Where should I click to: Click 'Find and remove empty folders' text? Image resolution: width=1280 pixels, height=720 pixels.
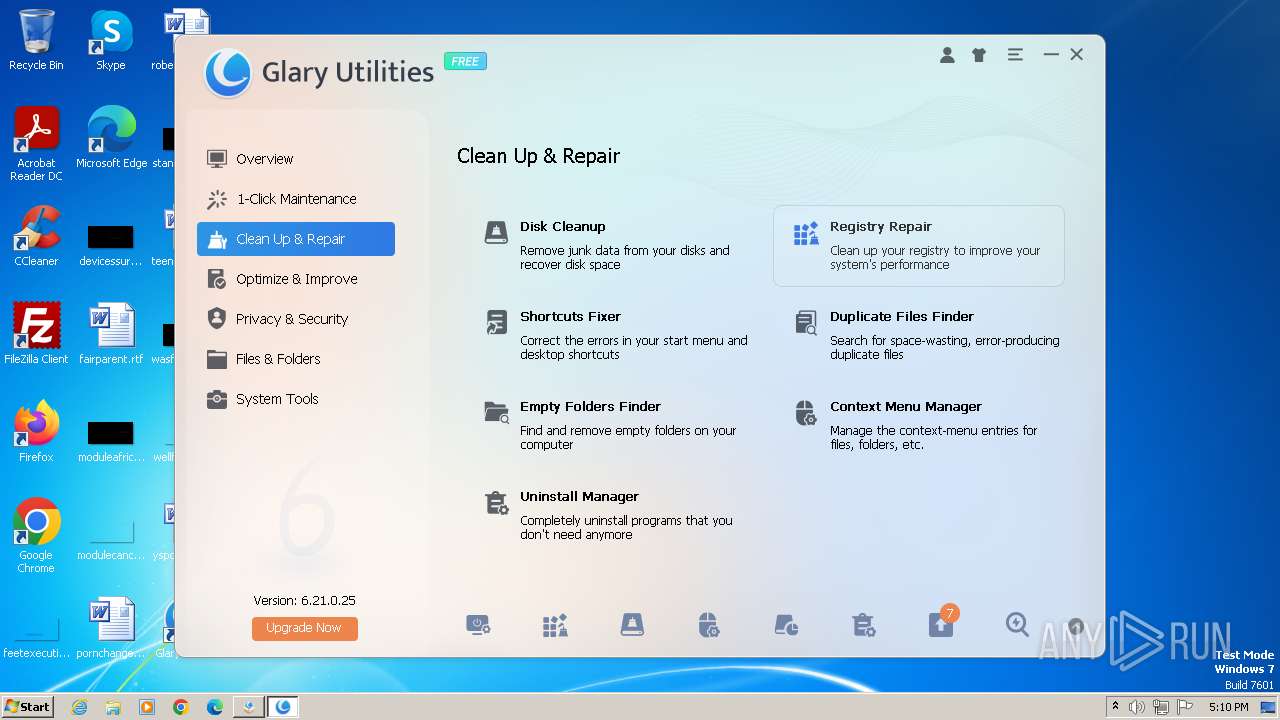628,438
